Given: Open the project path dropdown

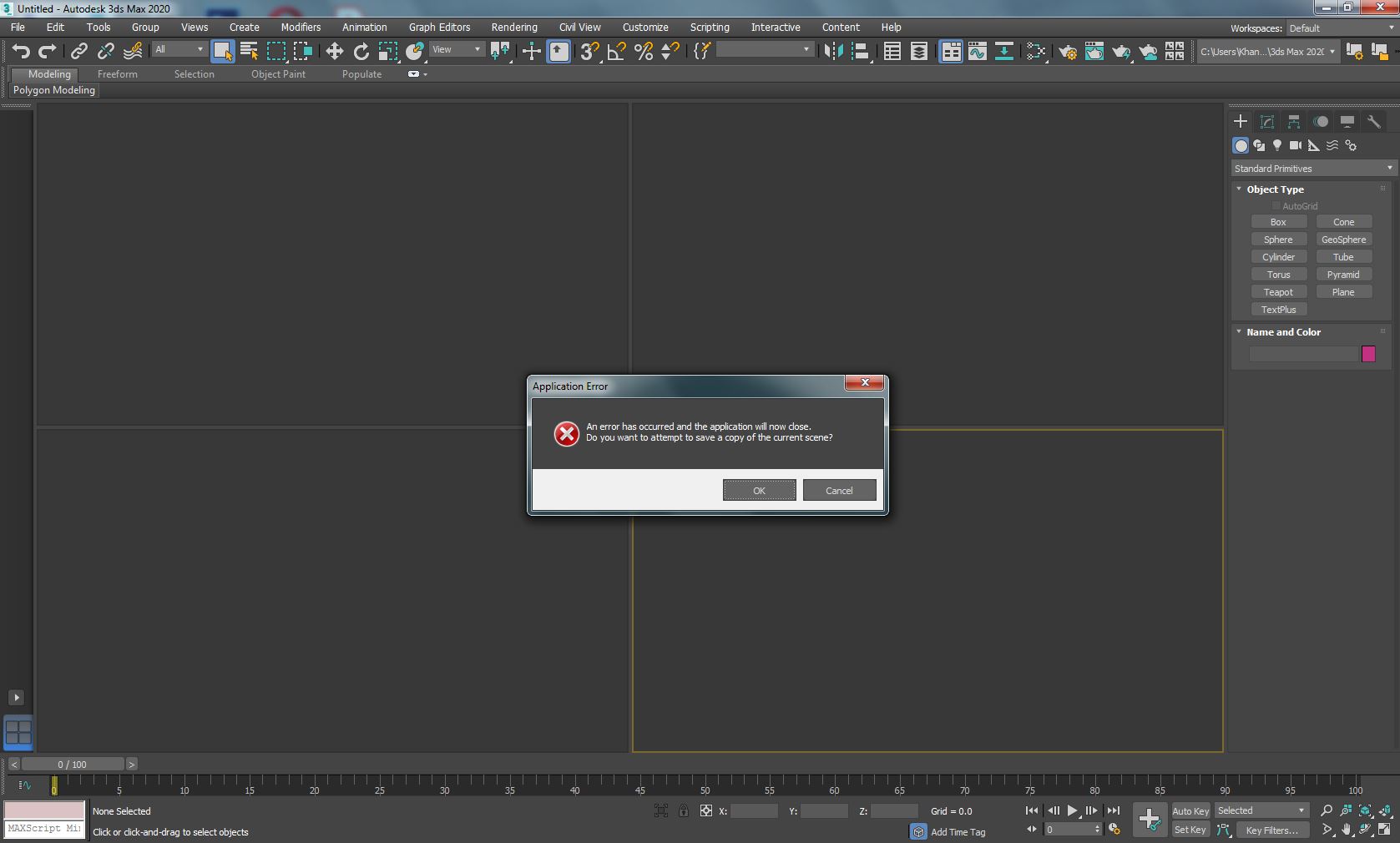Looking at the screenshot, I should (1267, 52).
